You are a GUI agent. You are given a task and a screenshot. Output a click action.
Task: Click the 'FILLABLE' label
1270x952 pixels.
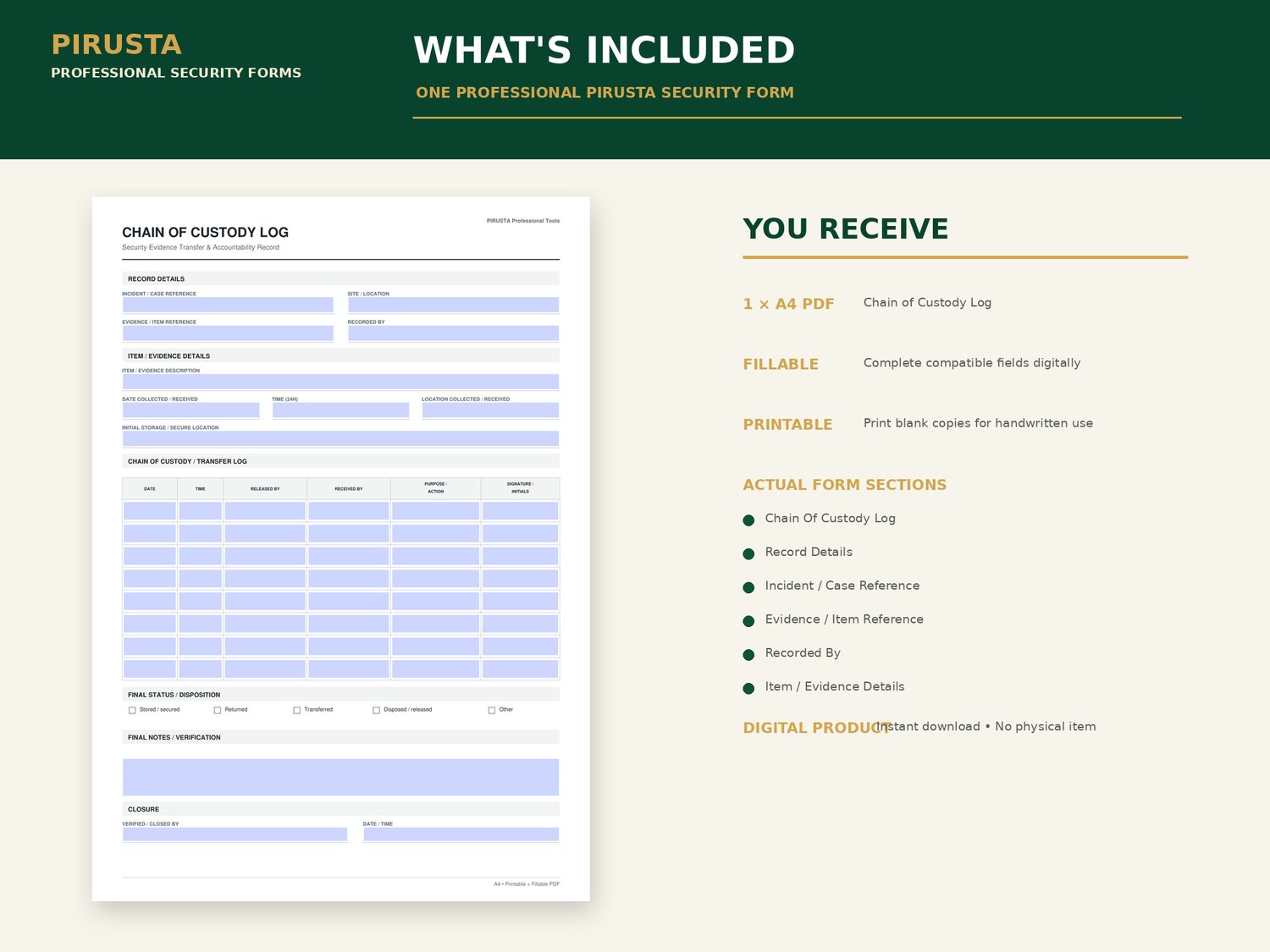781,364
